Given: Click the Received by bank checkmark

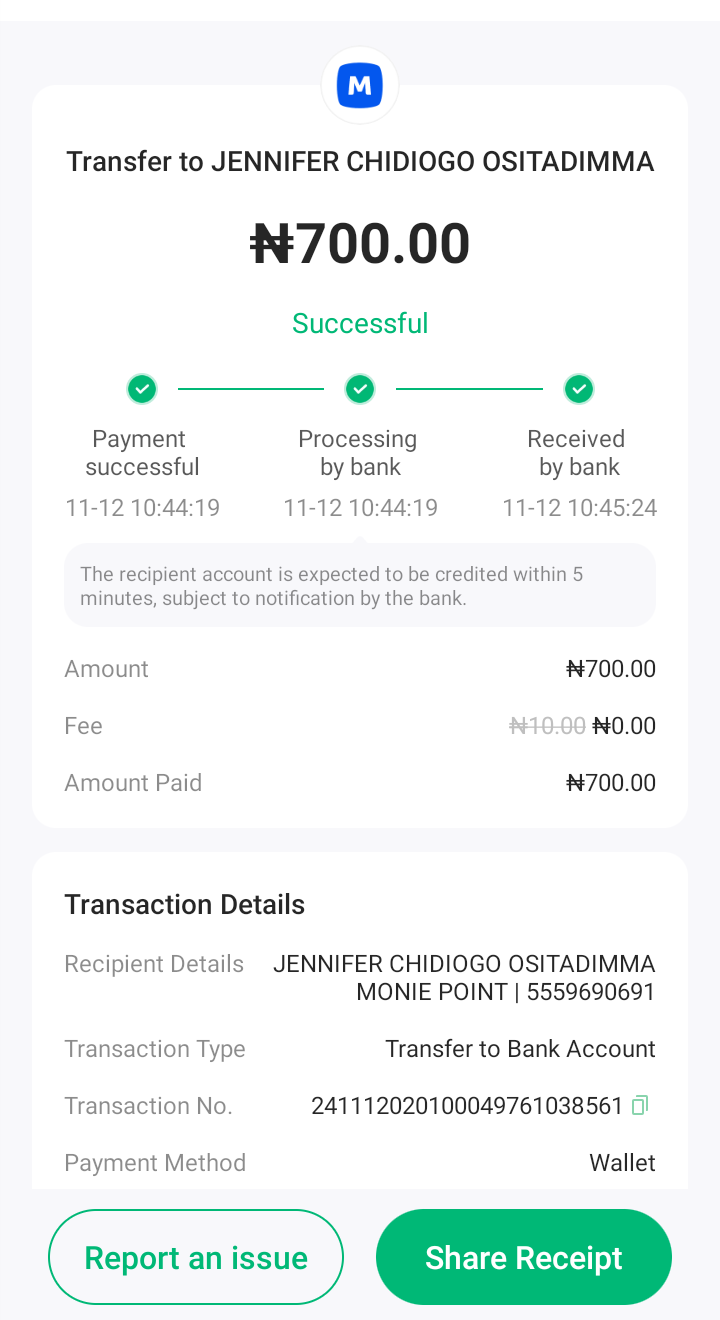Looking at the screenshot, I should click(x=578, y=388).
